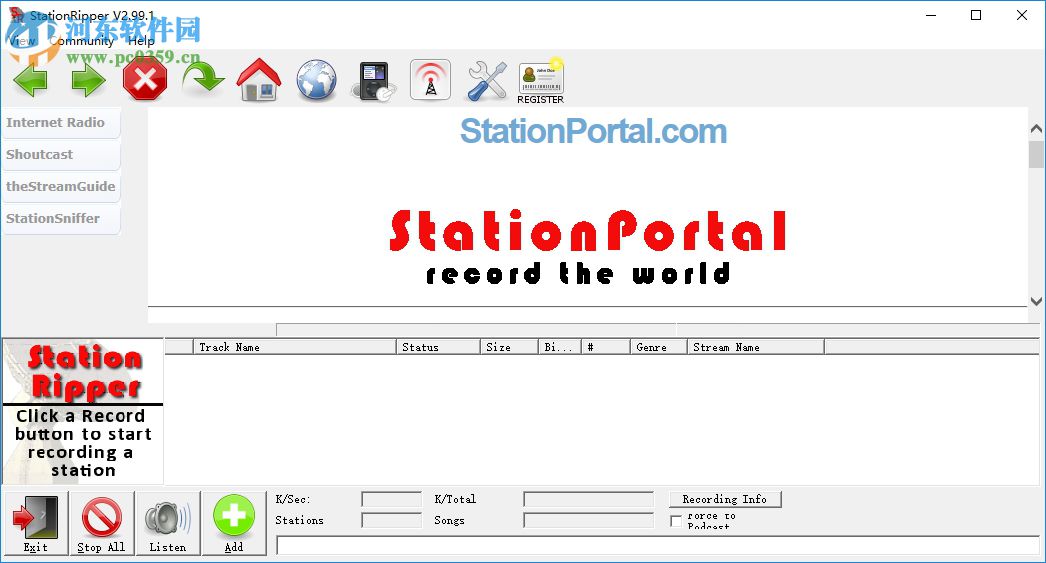Click the green Back arrow icon
This screenshot has width=1046, height=563.
(31, 81)
